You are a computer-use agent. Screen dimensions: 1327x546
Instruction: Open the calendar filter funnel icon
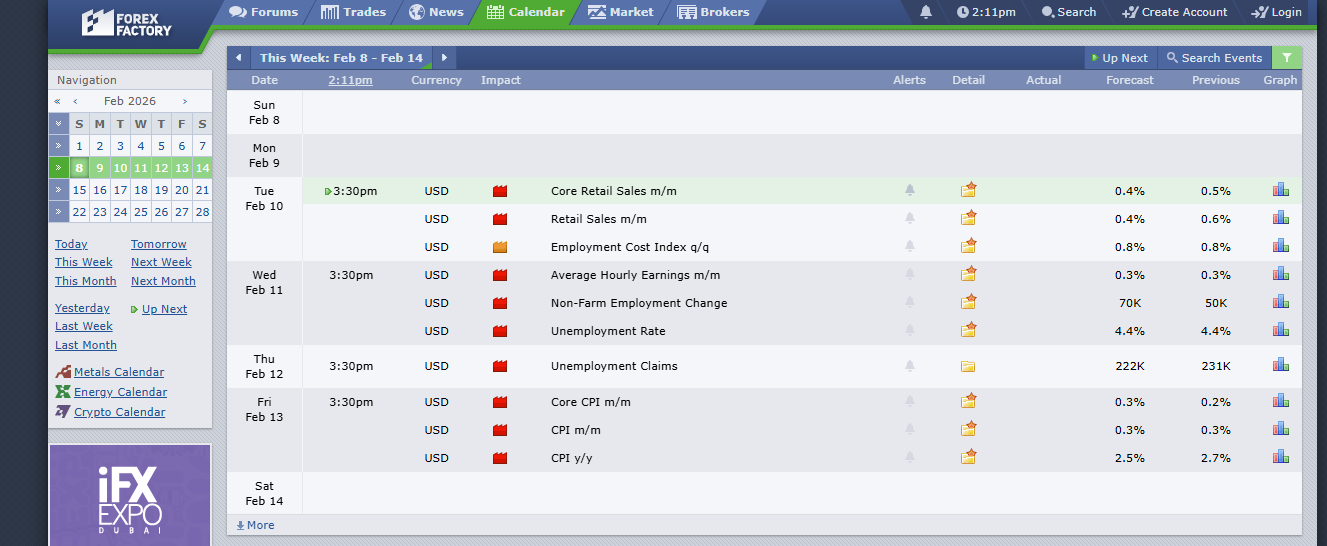[x=1287, y=58]
